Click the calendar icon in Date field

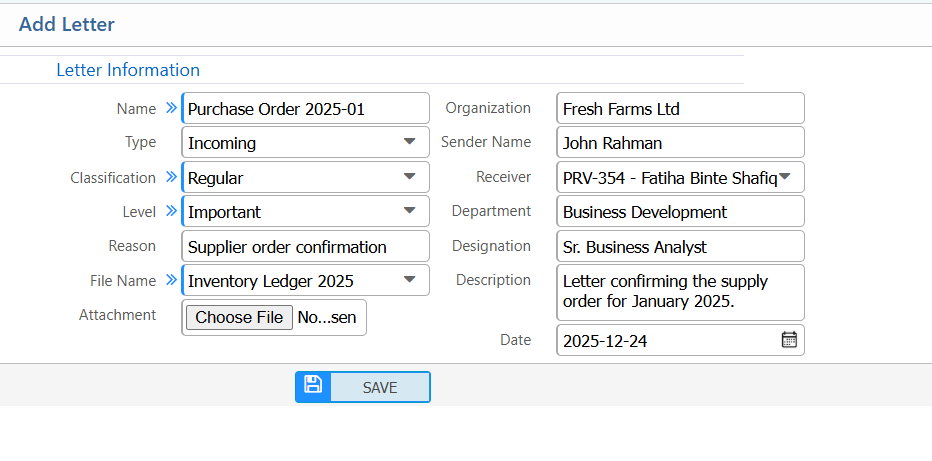pos(789,340)
